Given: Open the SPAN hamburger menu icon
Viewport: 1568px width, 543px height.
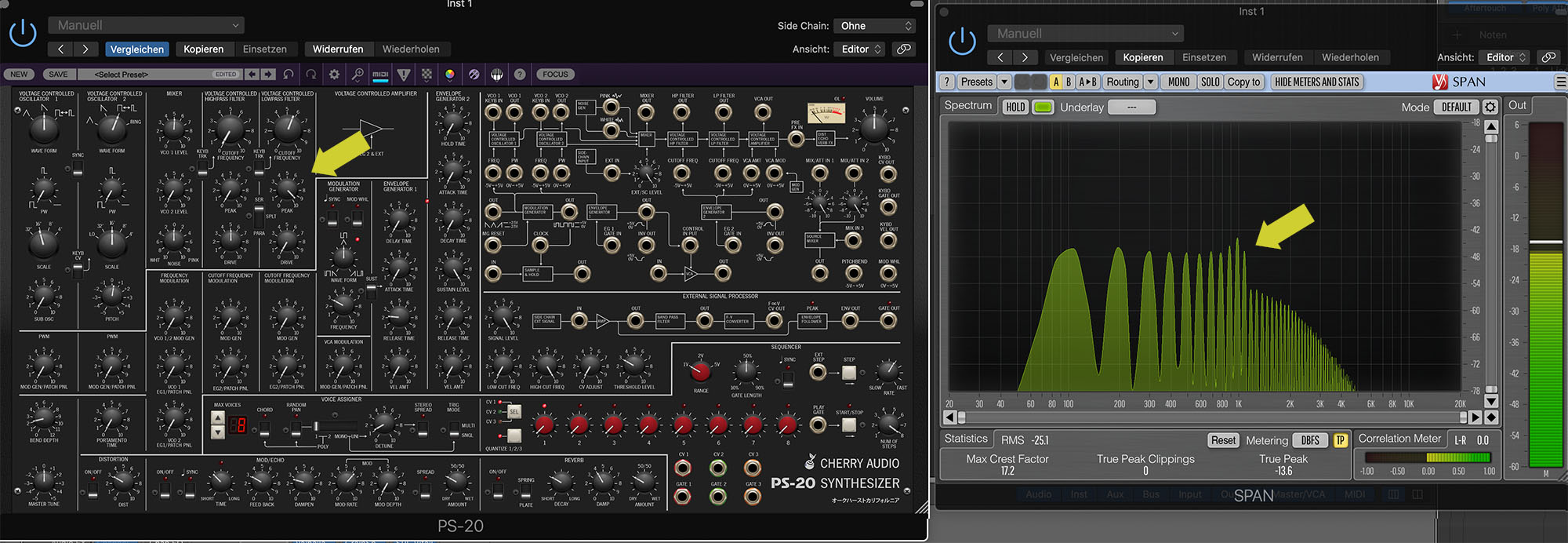Looking at the screenshot, I should click(1561, 82).
